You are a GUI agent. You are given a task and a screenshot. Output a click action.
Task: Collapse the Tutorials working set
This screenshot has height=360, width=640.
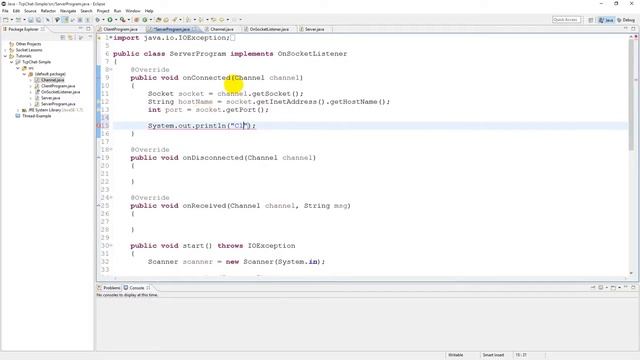[x=6, y=56]
